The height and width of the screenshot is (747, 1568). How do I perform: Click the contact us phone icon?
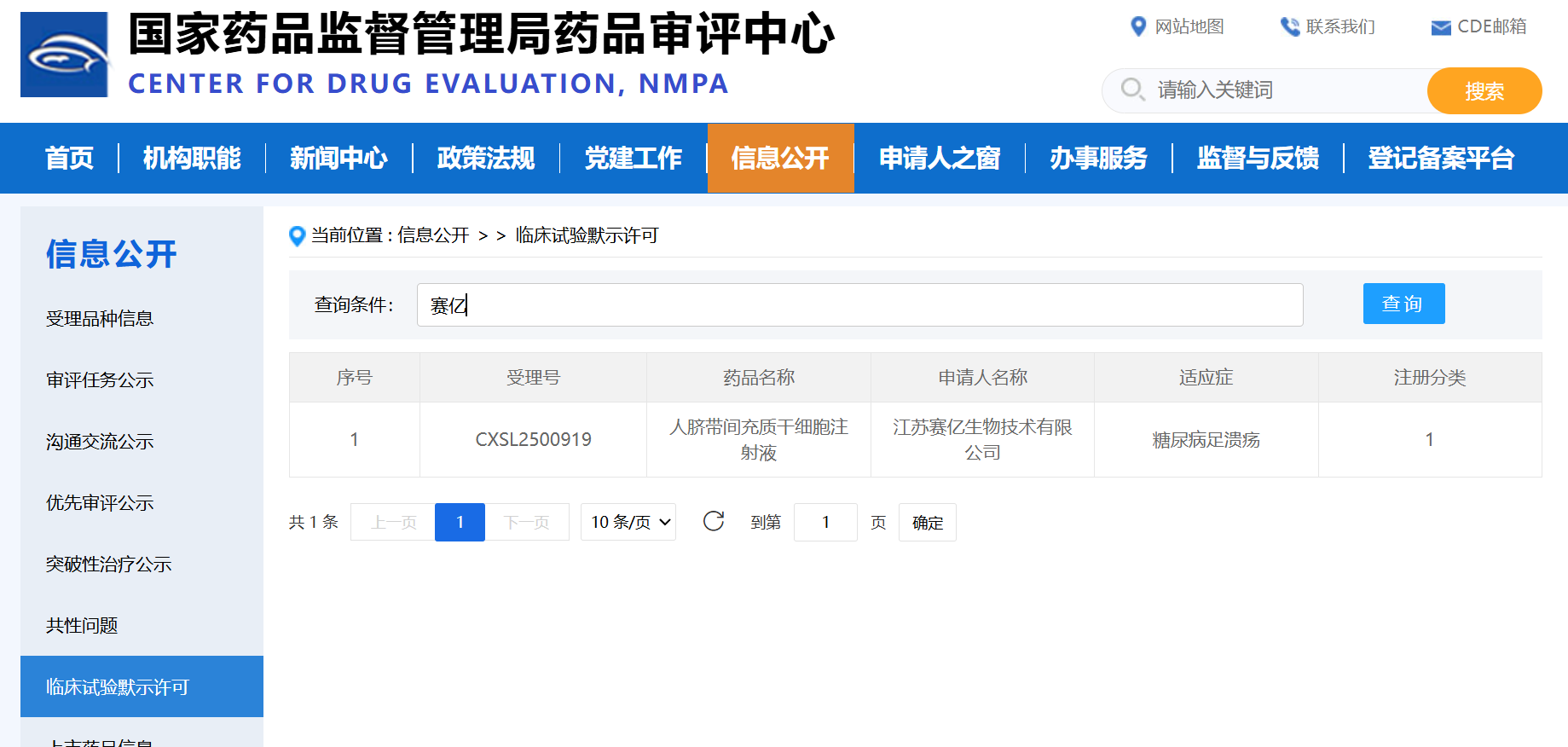click(1289, 27)
